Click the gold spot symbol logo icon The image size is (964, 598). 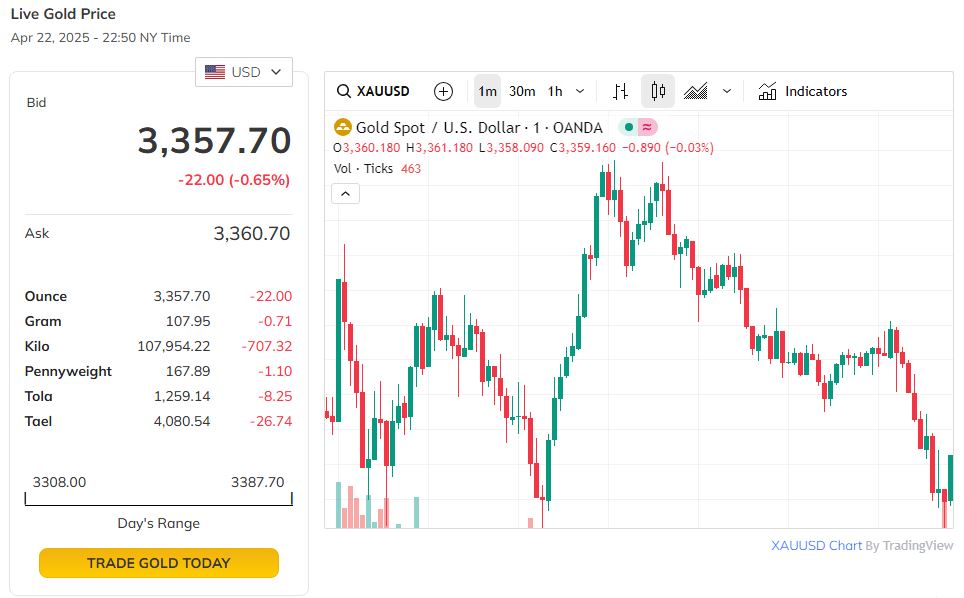click(x=343, y=127)
